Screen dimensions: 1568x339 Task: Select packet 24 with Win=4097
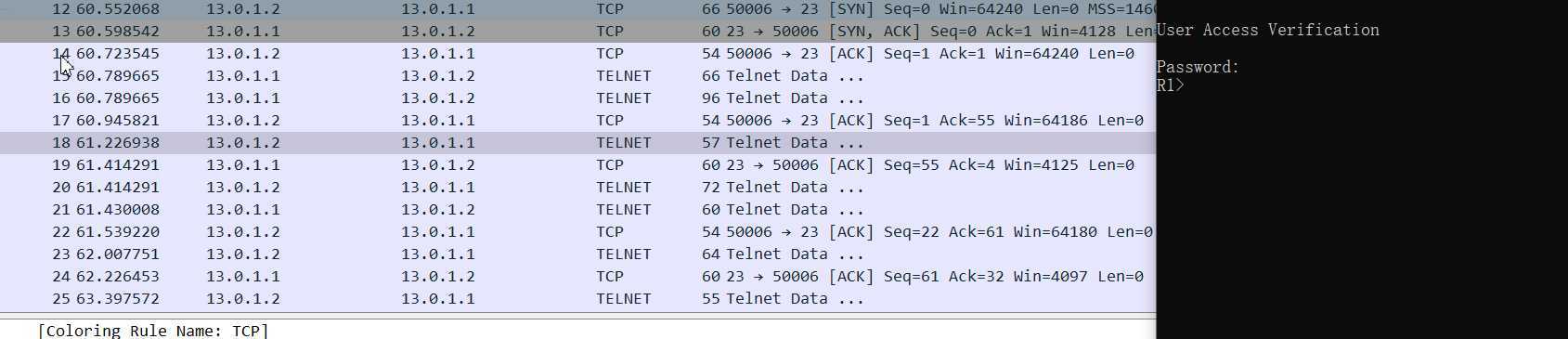click(x=577, y=276)
